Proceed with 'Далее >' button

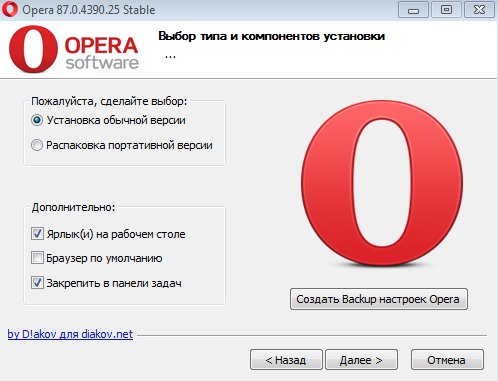pyautogui.click(x=361, y=360)
